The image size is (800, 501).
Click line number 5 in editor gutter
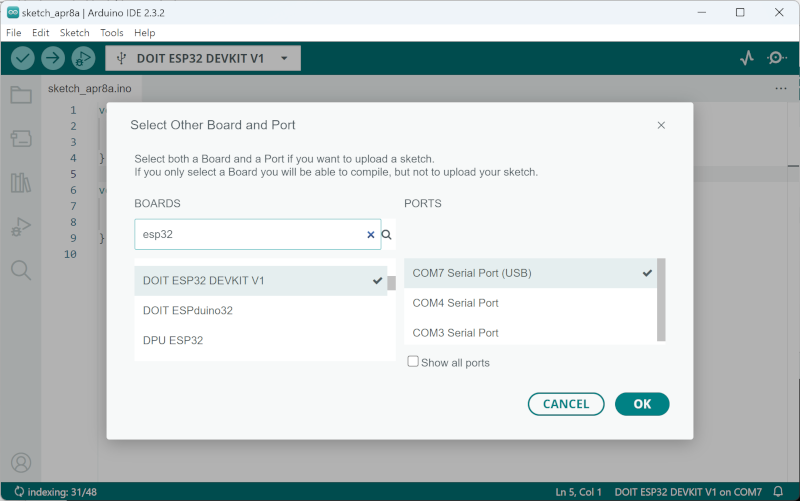pyautogui.click(x=73, y=174)
